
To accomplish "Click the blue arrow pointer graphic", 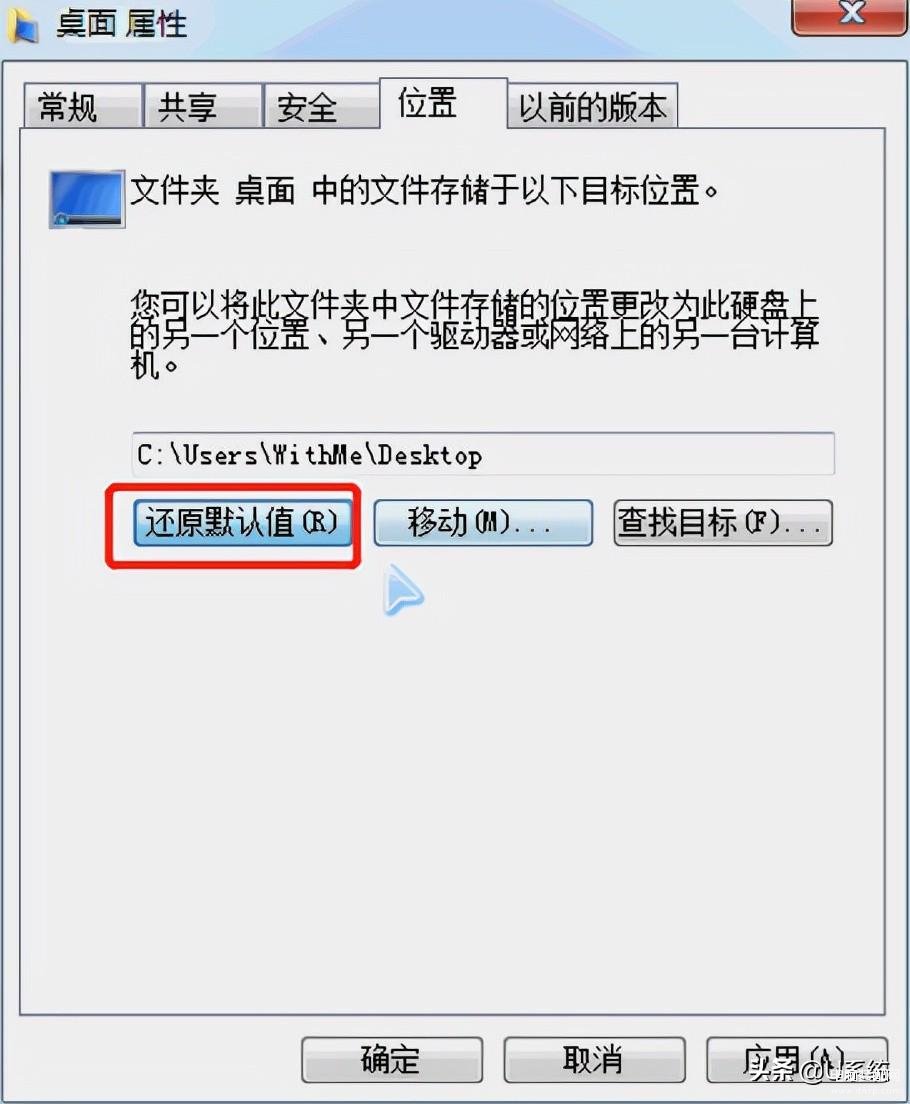I will click(x=403, y=590).
